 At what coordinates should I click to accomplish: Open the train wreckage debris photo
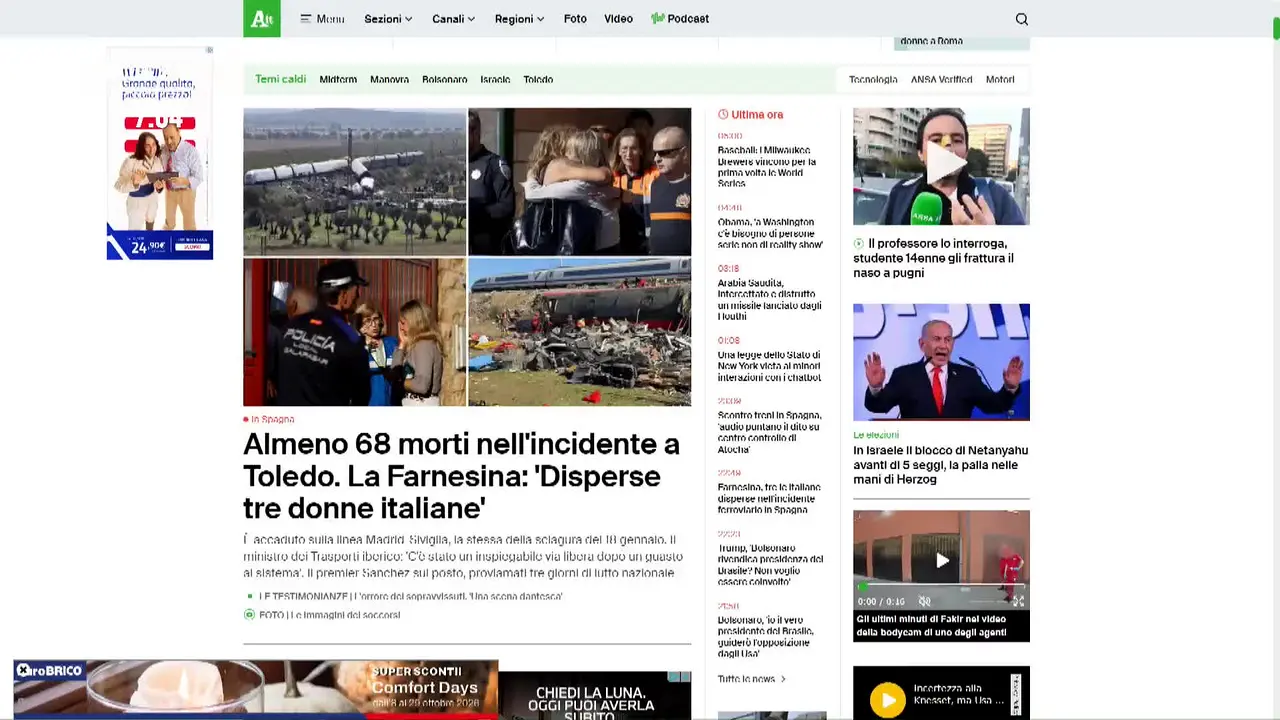point(580,332)
